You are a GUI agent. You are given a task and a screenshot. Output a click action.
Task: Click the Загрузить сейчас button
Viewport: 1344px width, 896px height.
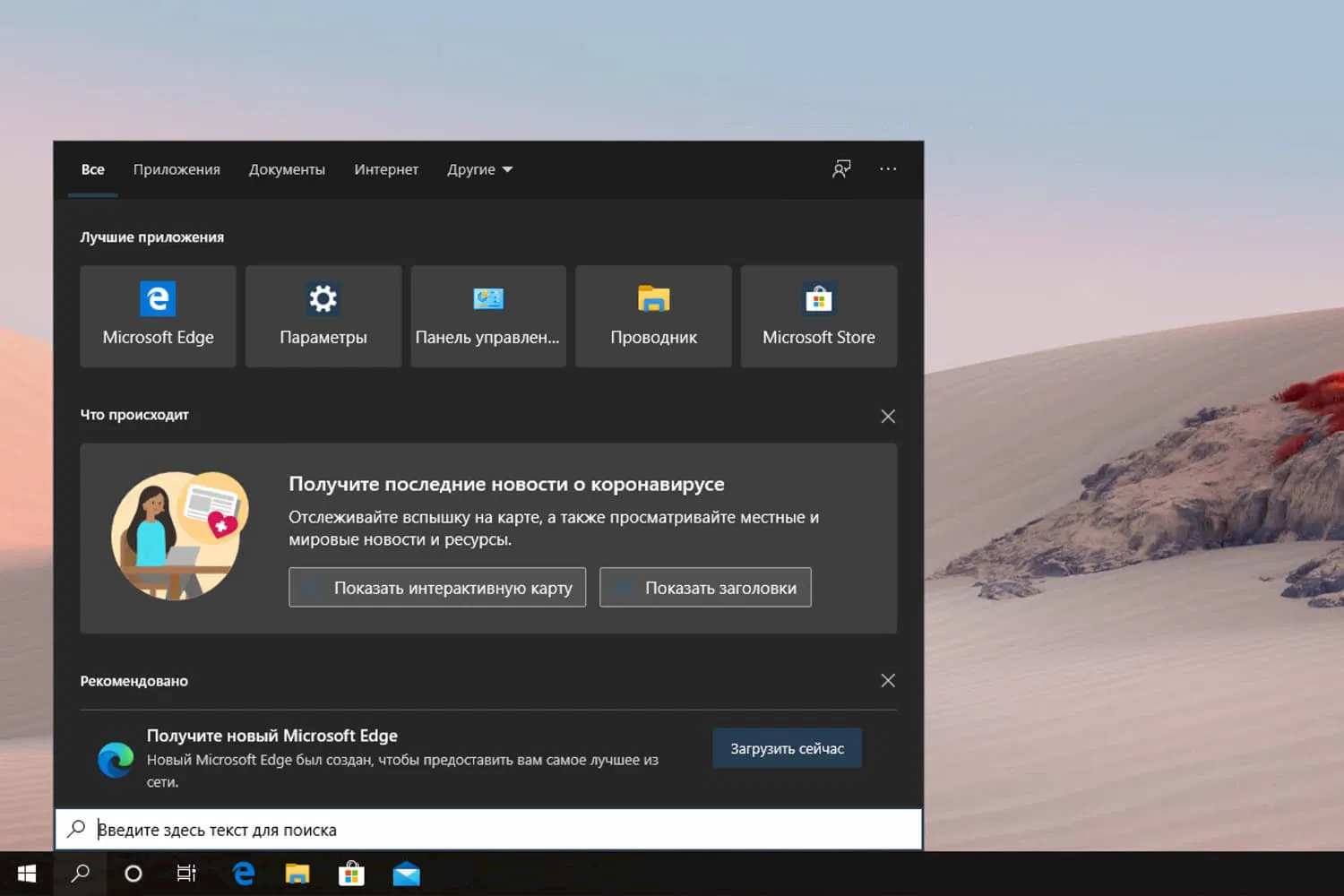click(x=788, y=748)
